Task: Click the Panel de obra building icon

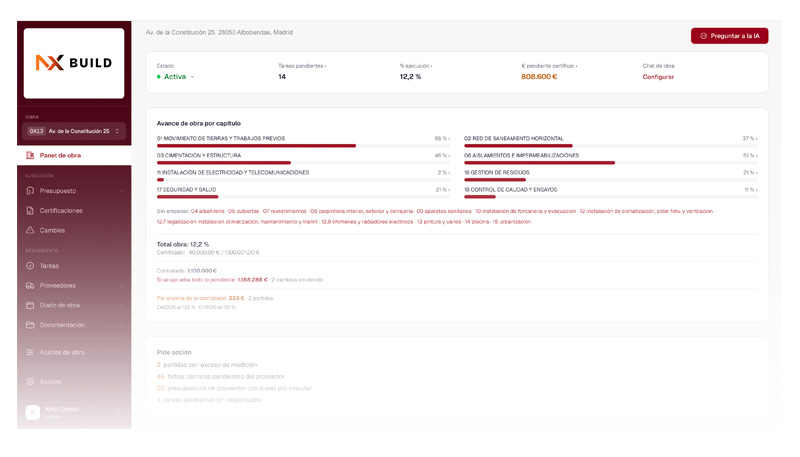Action: click(30, 155)
